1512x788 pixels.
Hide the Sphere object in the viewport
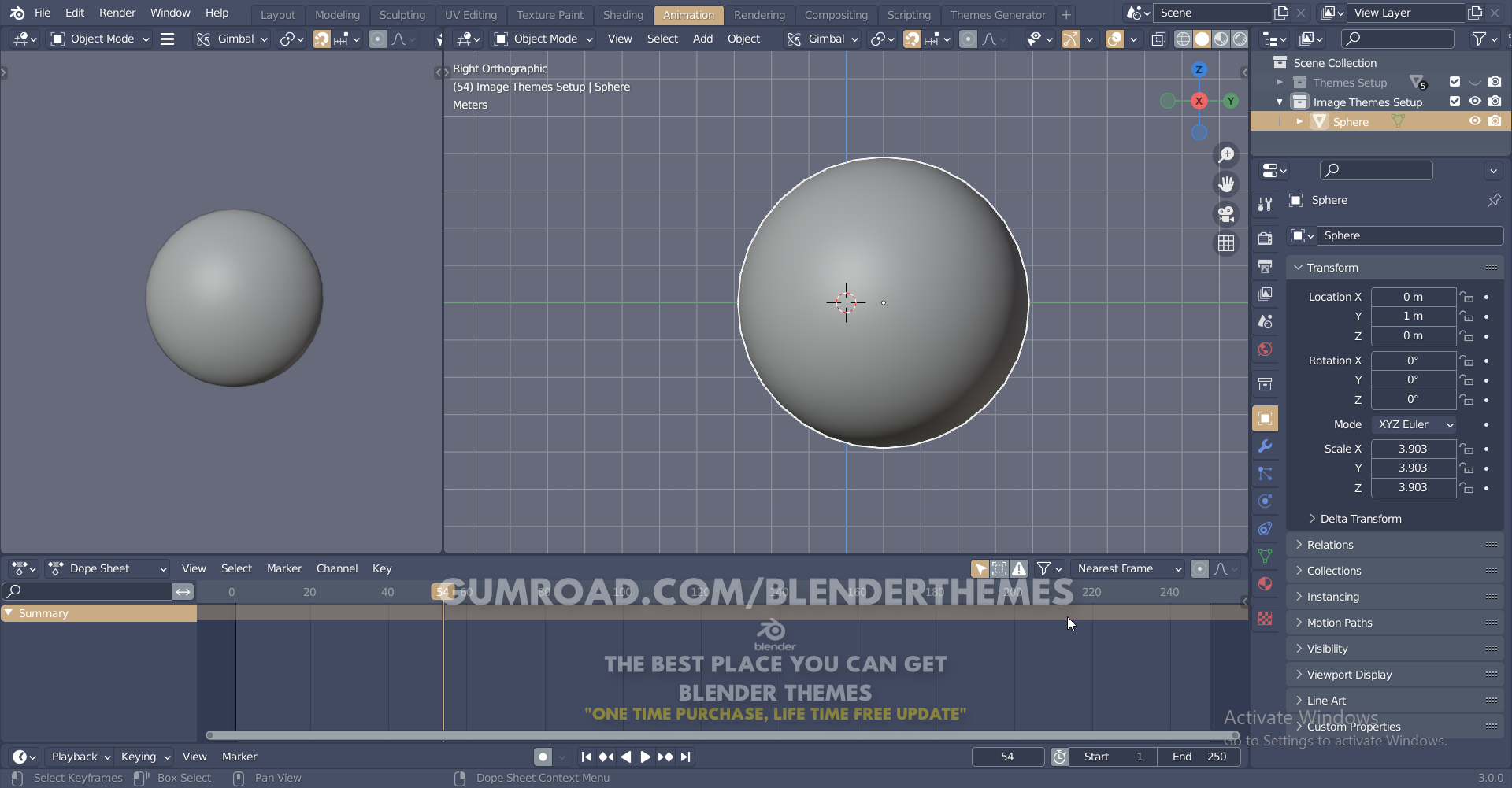click(1475, 120)
